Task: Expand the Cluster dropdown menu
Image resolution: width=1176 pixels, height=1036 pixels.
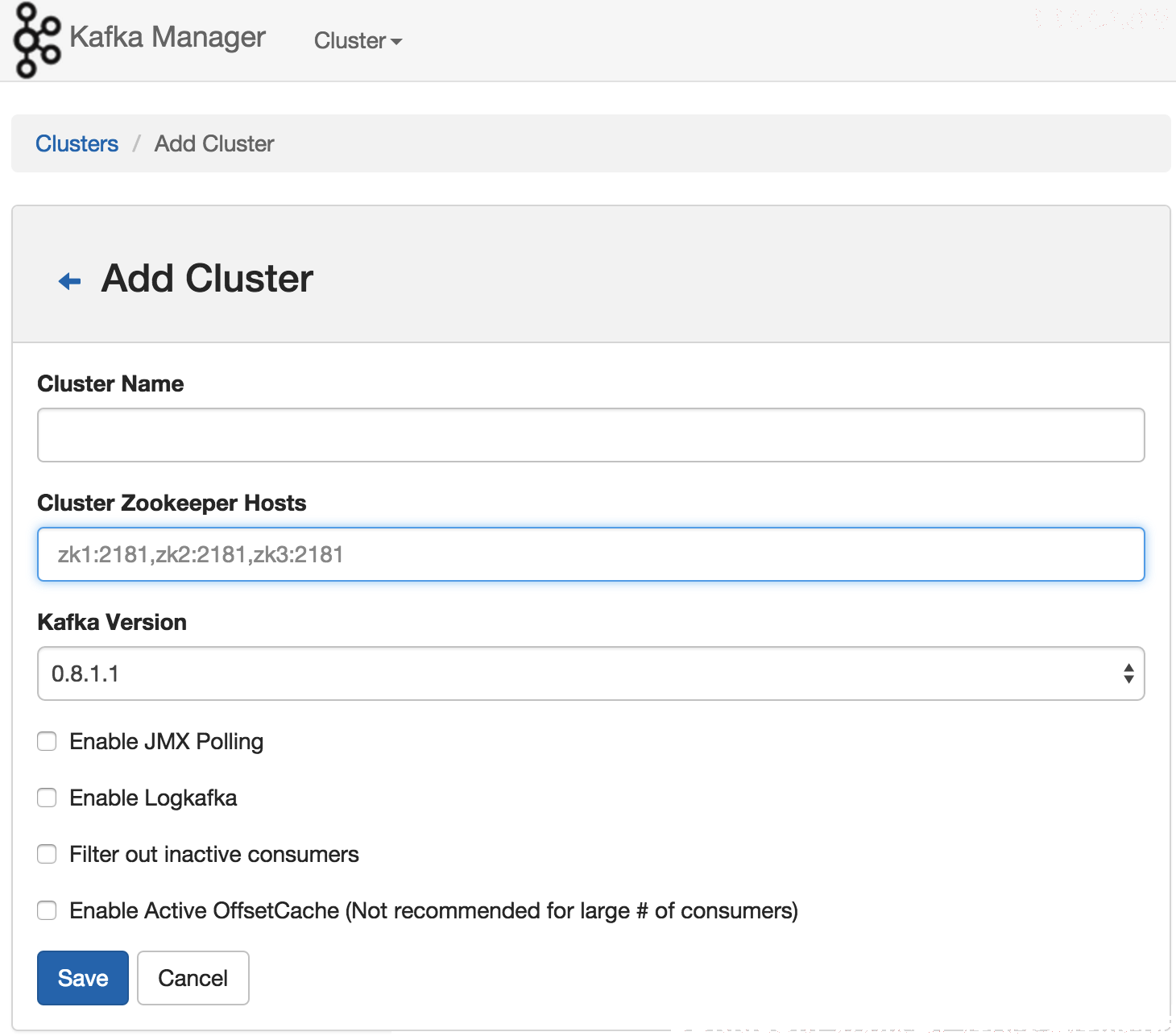Action: [x=358, y=40]
